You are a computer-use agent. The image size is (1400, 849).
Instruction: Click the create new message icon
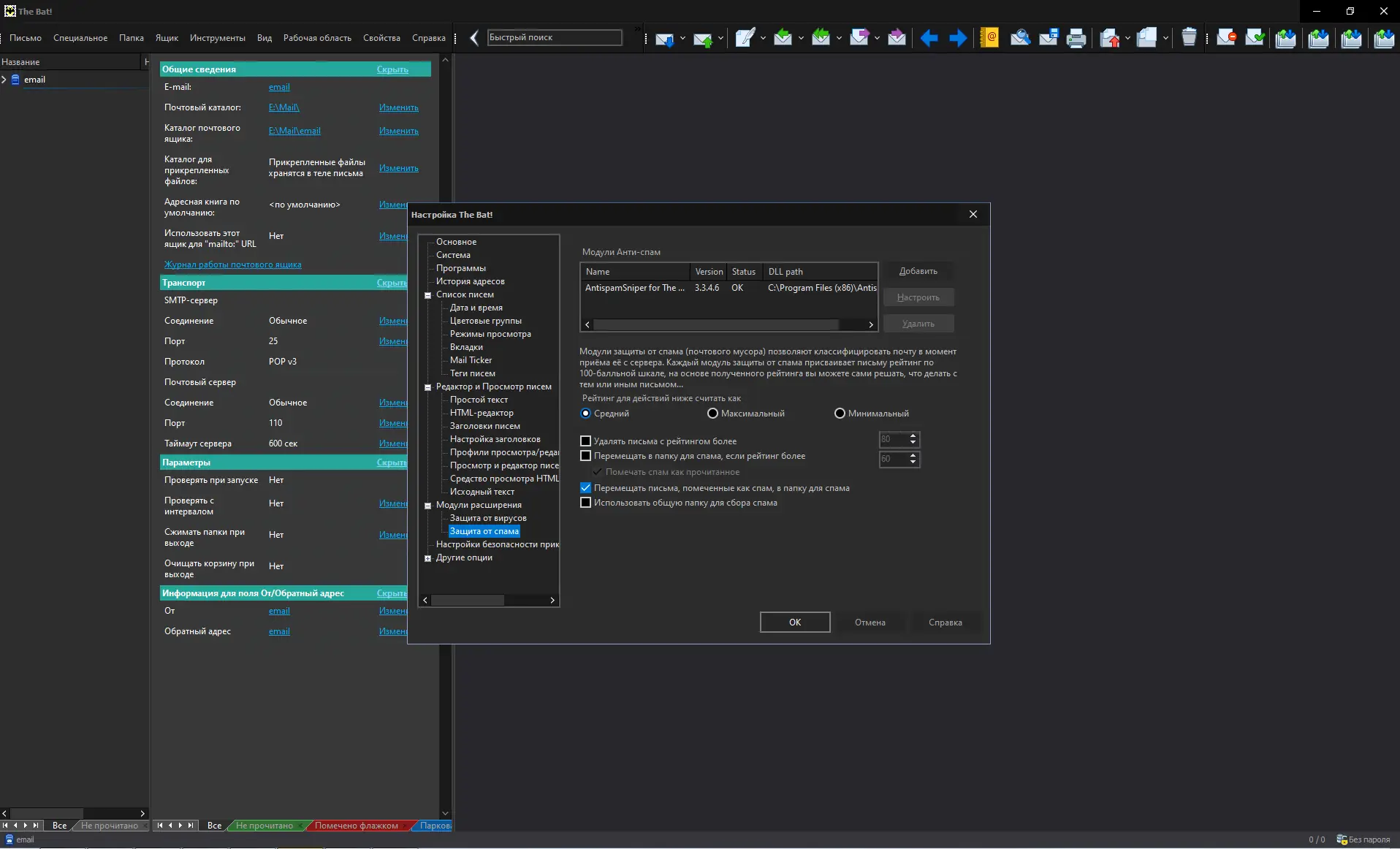click(x=745, y=38)
